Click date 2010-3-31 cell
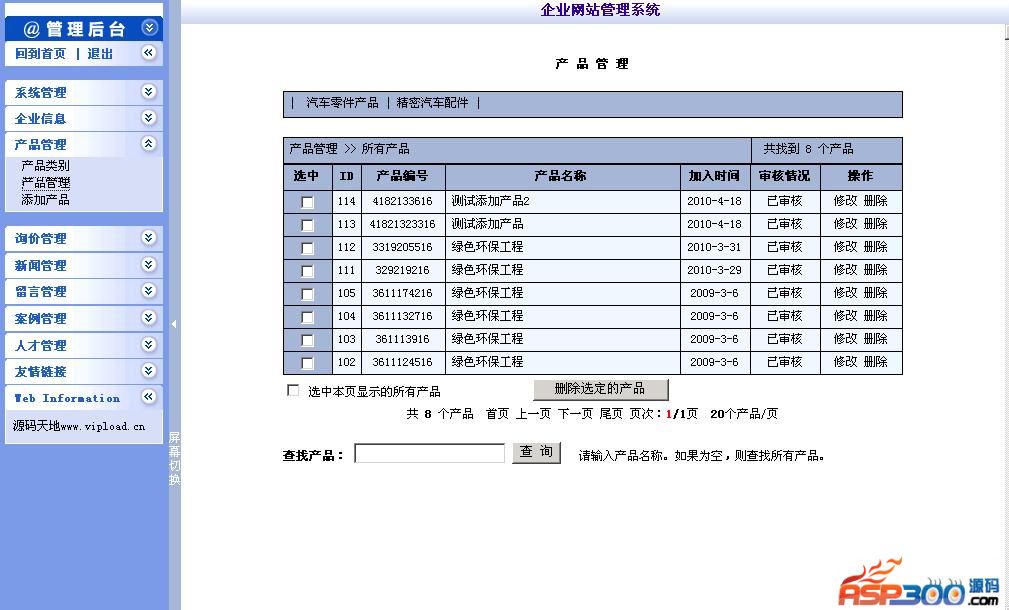 pos(714,247)
